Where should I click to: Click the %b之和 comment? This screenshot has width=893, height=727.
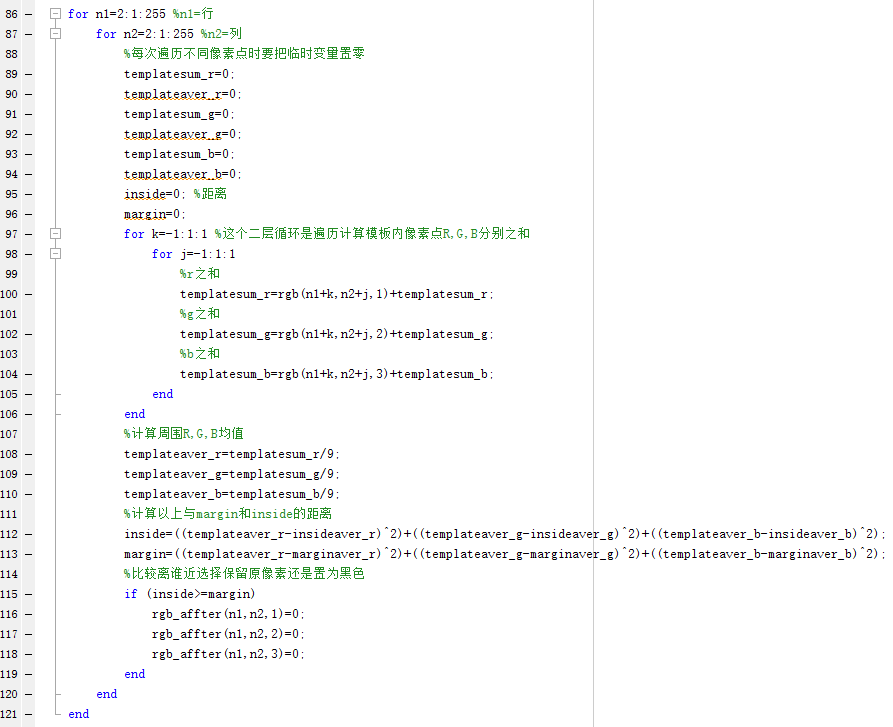[x=200, y=354]
